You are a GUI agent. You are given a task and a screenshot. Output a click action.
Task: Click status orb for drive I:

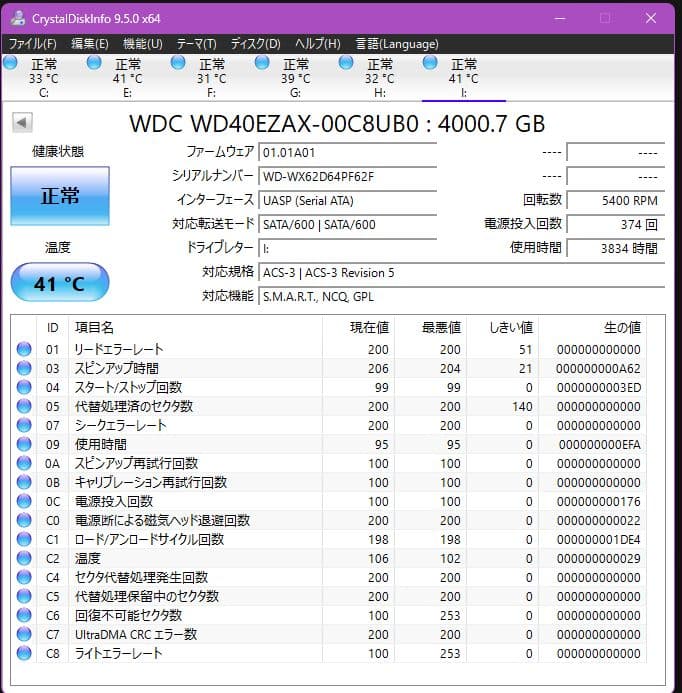[x=430, y=63]
